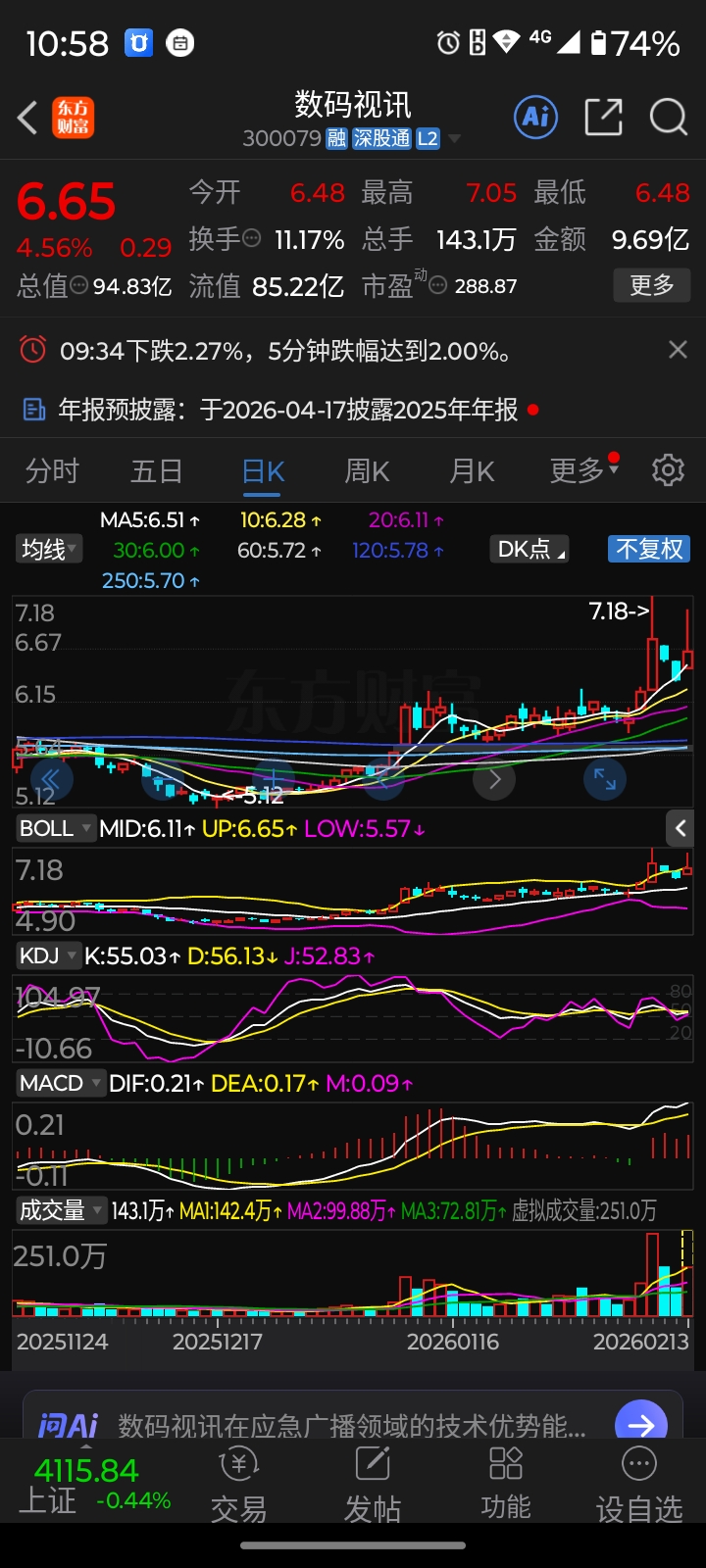This screenshot has width=706, height=1568.
Task: Tap the L2 level badge
Action: 428,139
